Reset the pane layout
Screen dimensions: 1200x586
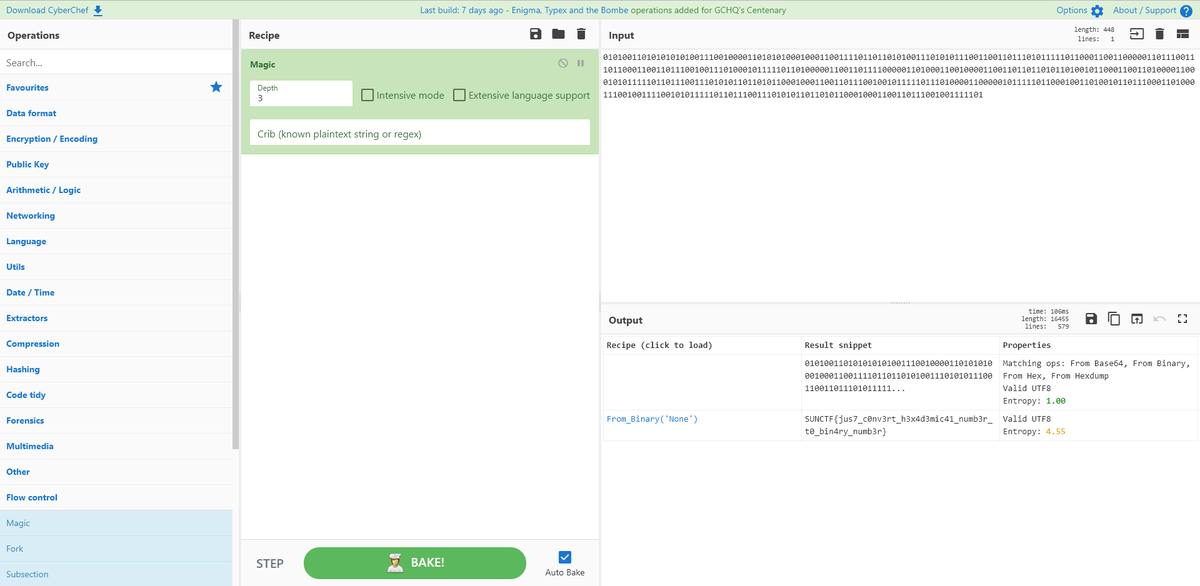pos(1182,35)
